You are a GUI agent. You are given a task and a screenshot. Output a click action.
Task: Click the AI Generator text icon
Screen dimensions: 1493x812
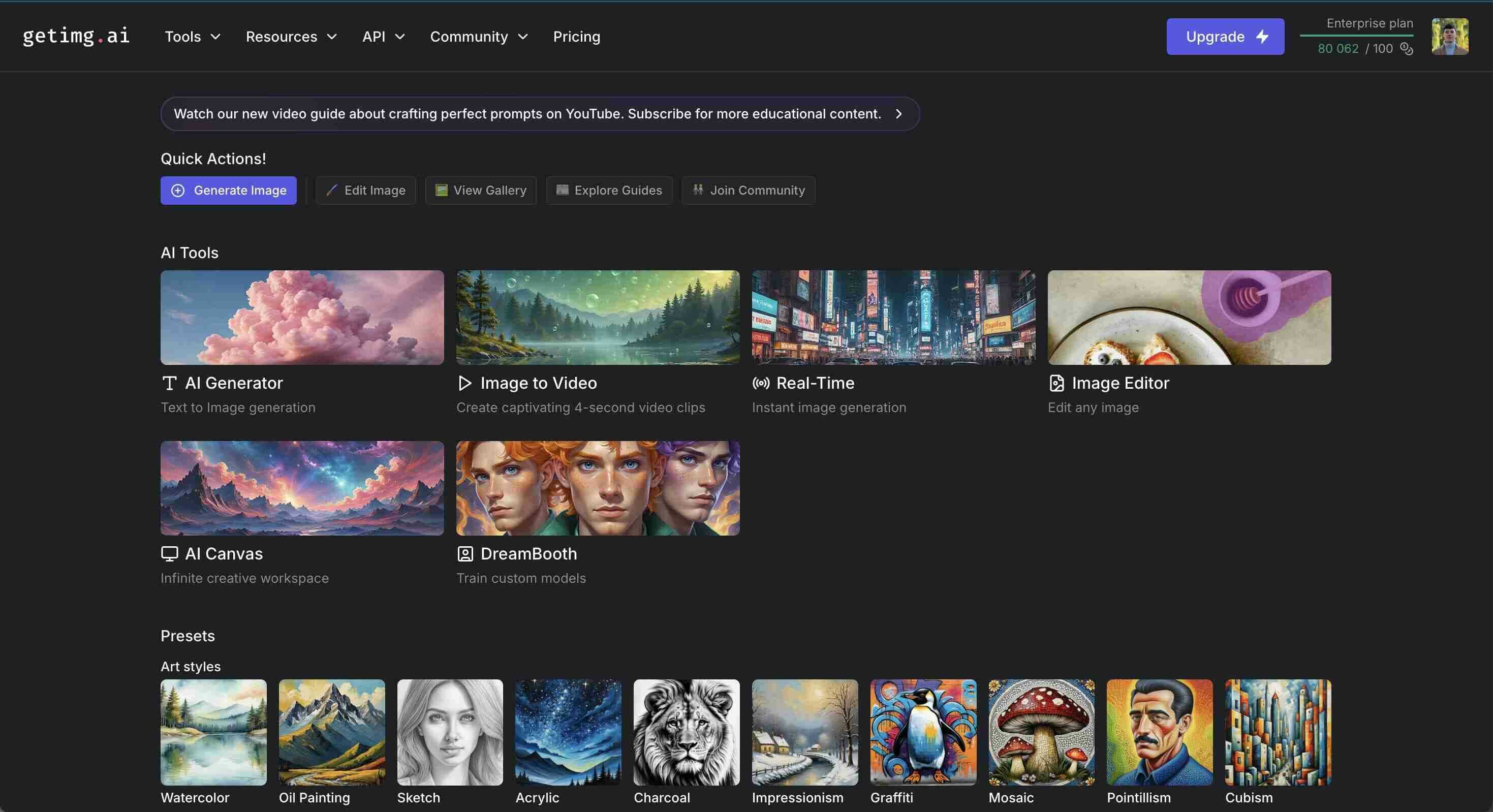point(169,383)
